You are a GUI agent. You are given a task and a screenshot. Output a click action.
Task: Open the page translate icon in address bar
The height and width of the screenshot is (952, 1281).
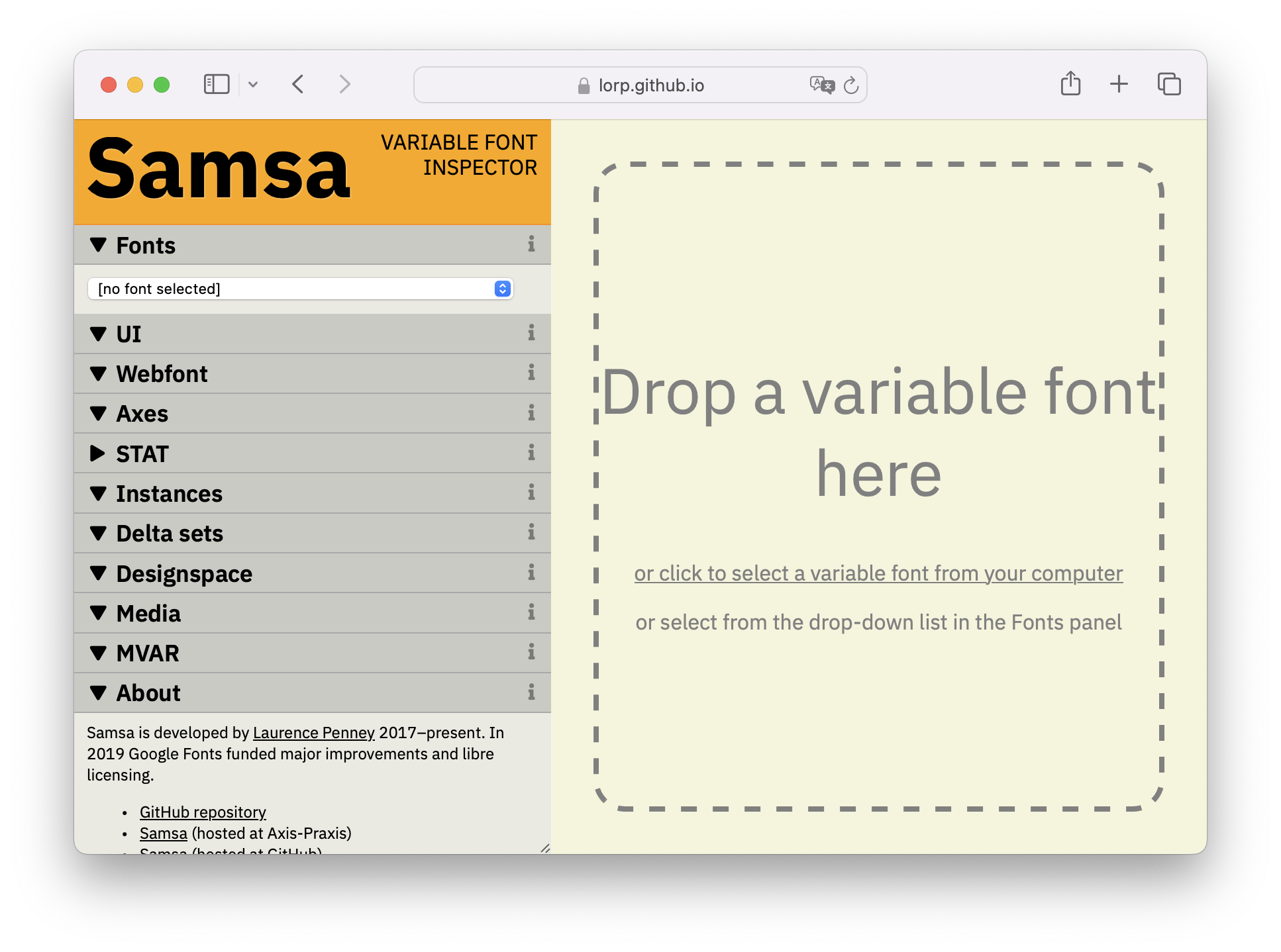pos(822,85)
